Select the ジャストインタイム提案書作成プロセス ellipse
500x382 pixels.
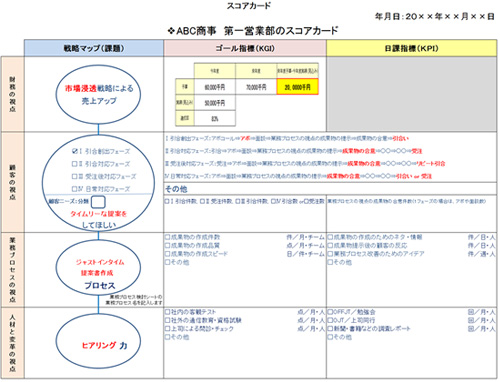(x=98, y=268)
